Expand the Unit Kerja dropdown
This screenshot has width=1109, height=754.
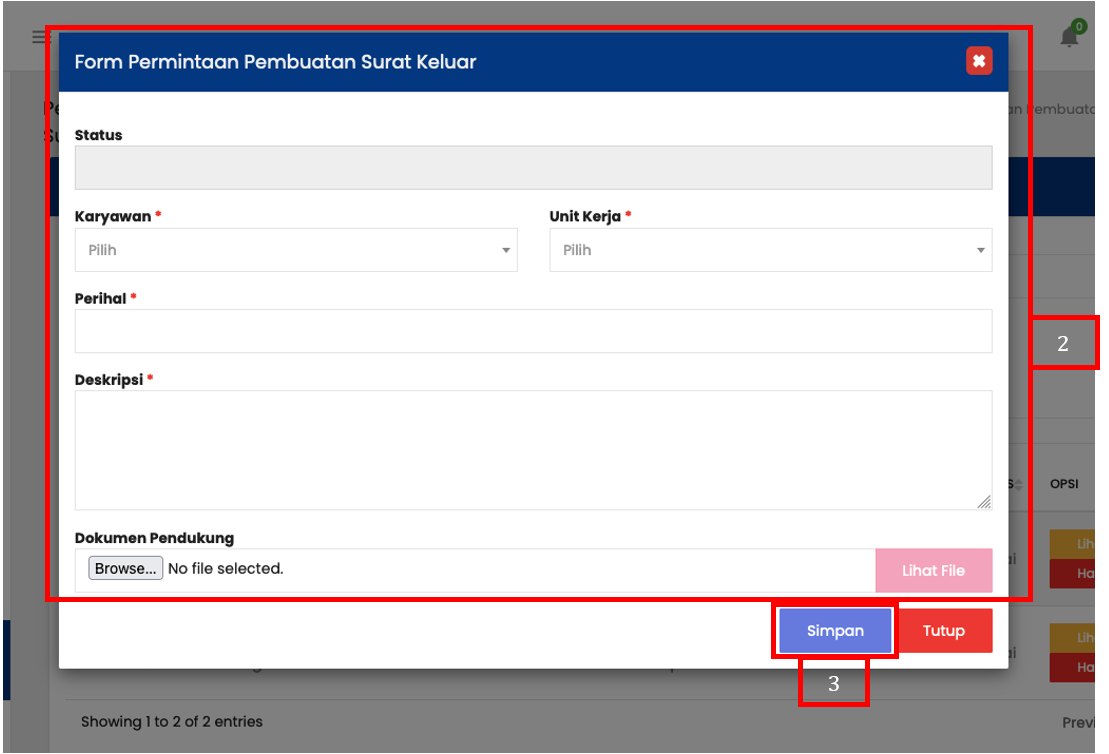[x=770, y=250]
